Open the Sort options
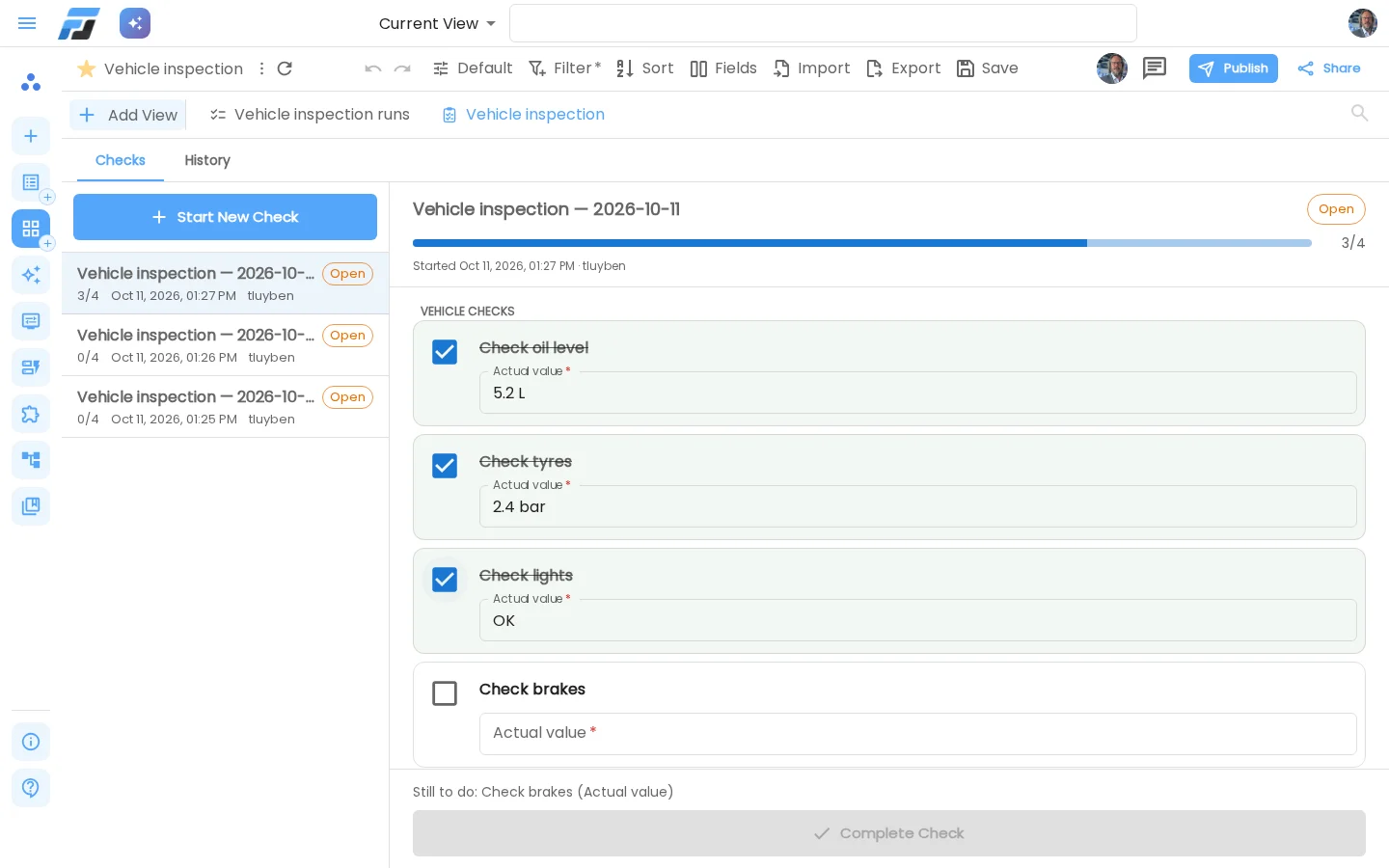1389x868 pixels. pos(645,68)
